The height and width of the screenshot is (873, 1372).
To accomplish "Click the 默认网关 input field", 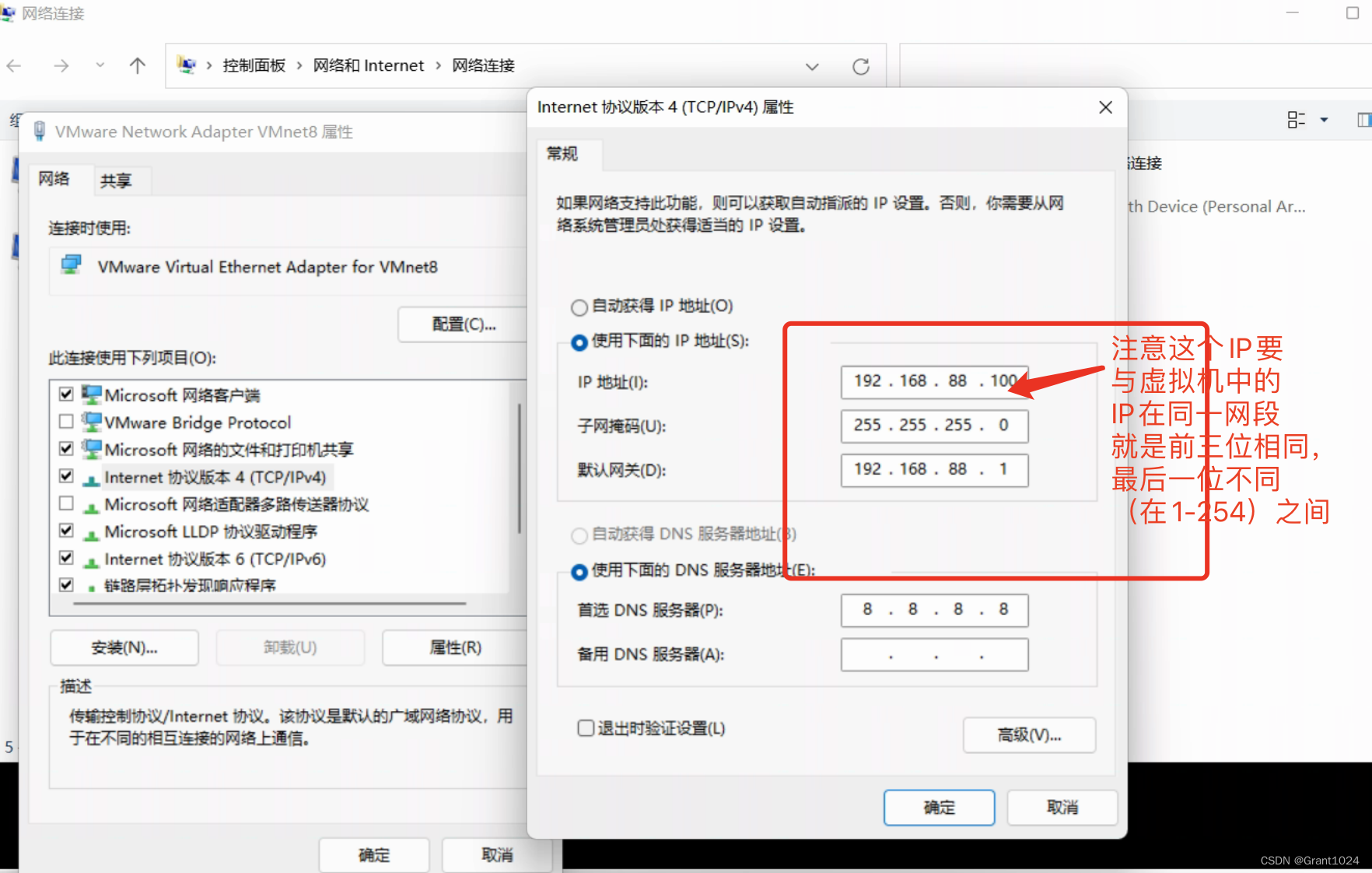I will pyautogui.click(x=934, y=470).
